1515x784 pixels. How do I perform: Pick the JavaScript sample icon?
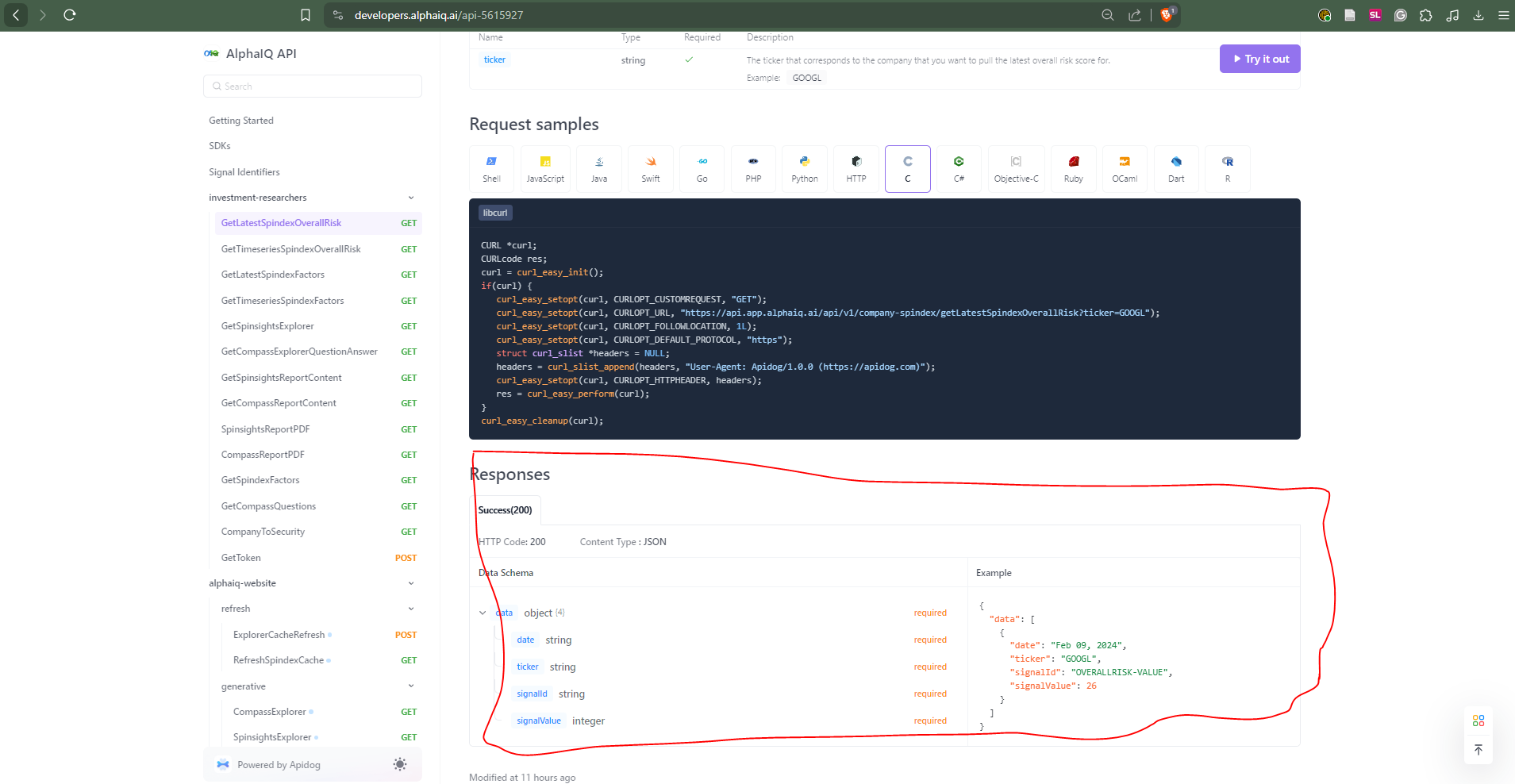pyautogui.click(x=544, y=168)
